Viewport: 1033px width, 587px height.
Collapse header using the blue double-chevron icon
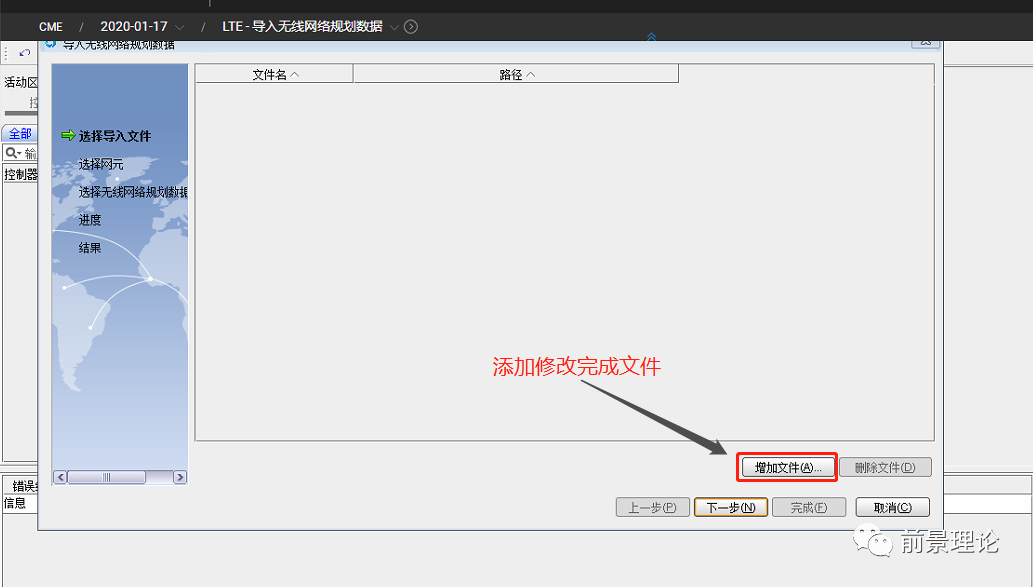click(651, 37)
